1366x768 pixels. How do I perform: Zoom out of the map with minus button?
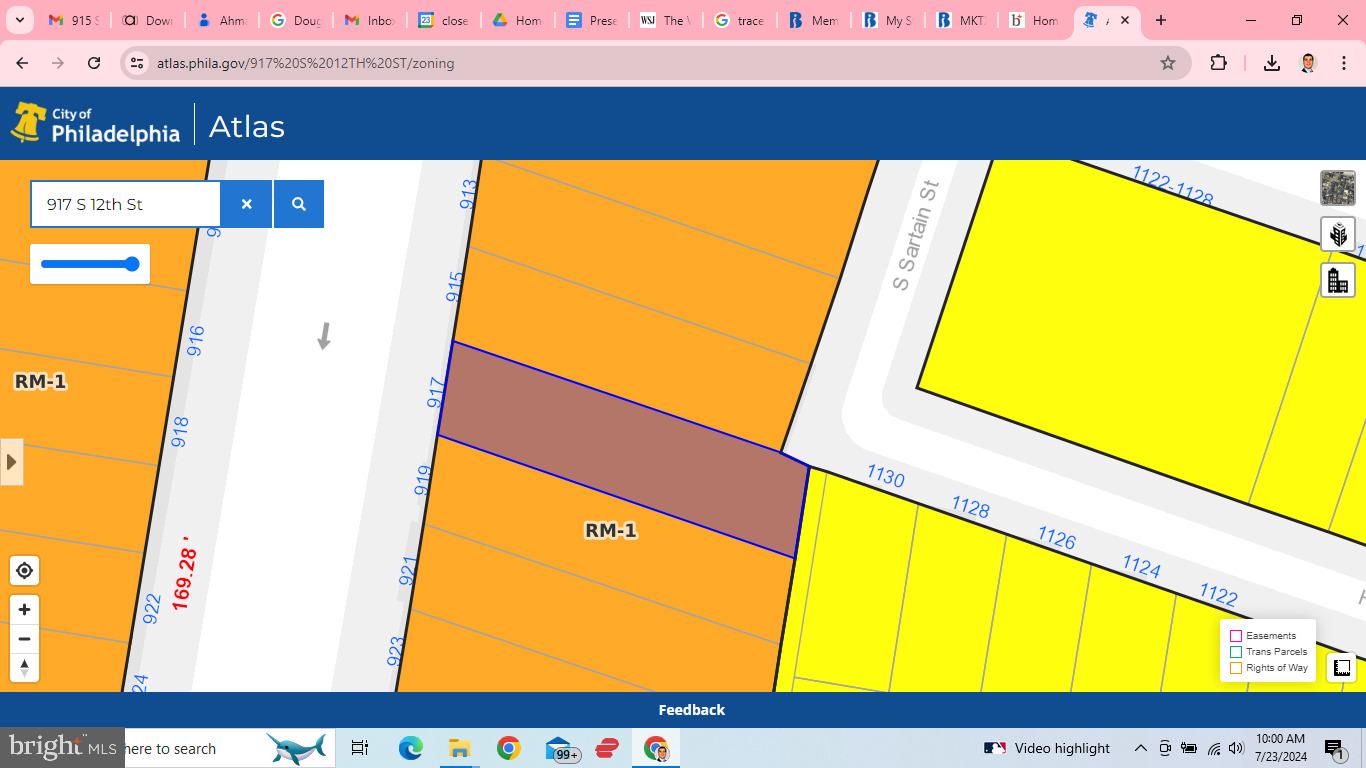click(24, 639)
